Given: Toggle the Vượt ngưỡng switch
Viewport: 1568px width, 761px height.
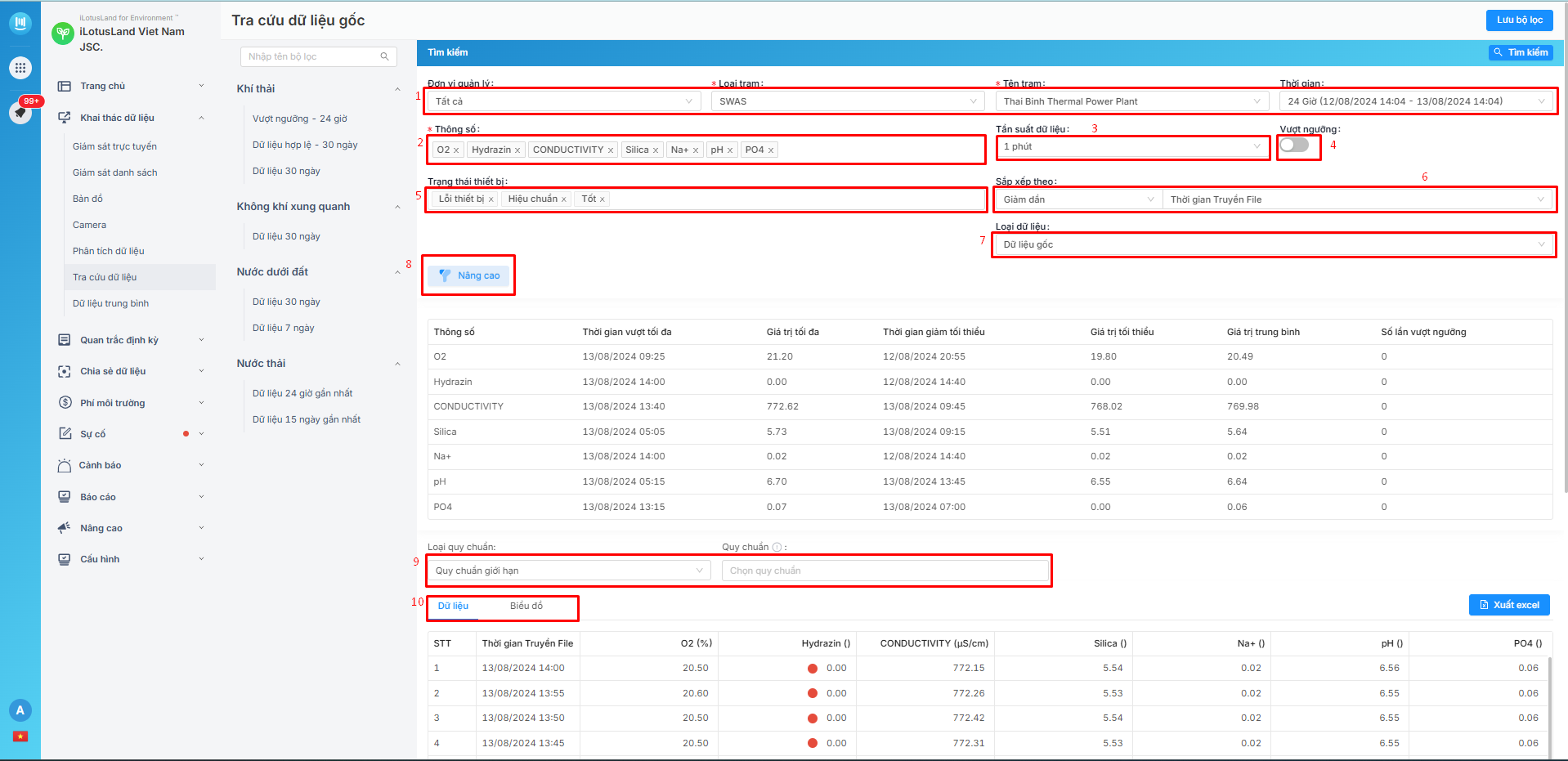Looking at the screenshot, I should pyautogui.click(x=1294, y=145).
